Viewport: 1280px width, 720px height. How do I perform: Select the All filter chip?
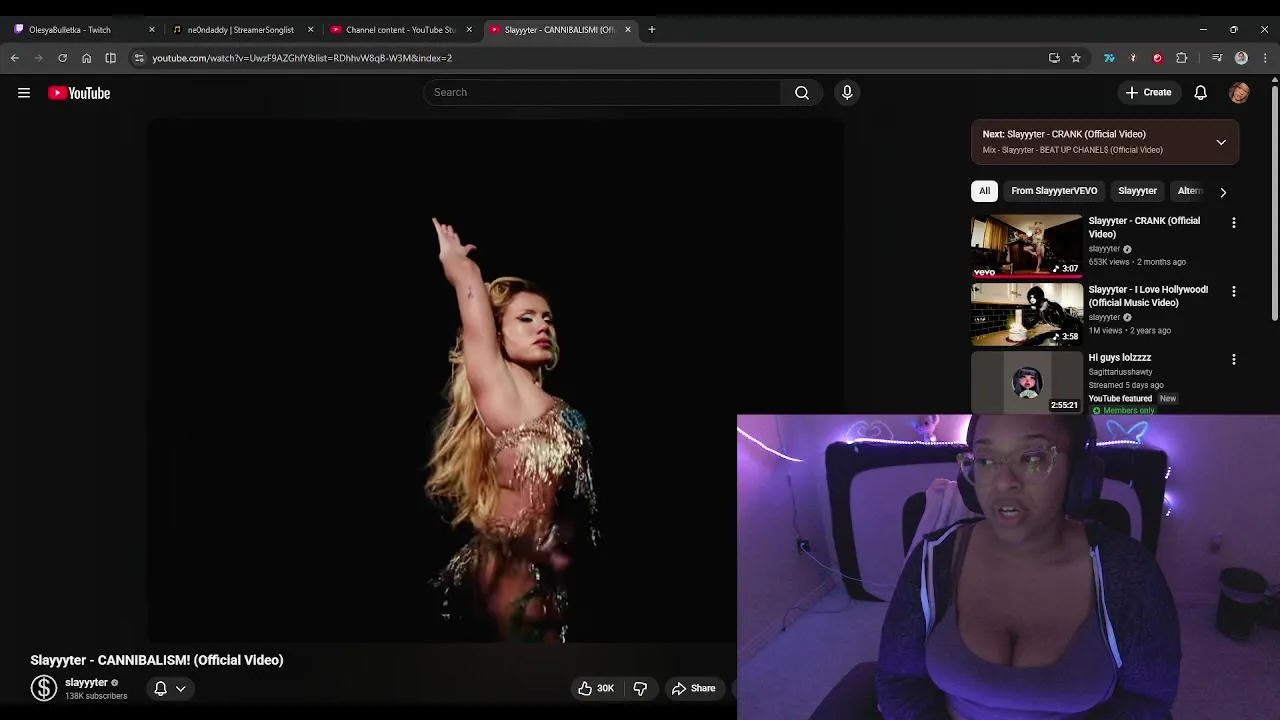coord(984,191)
